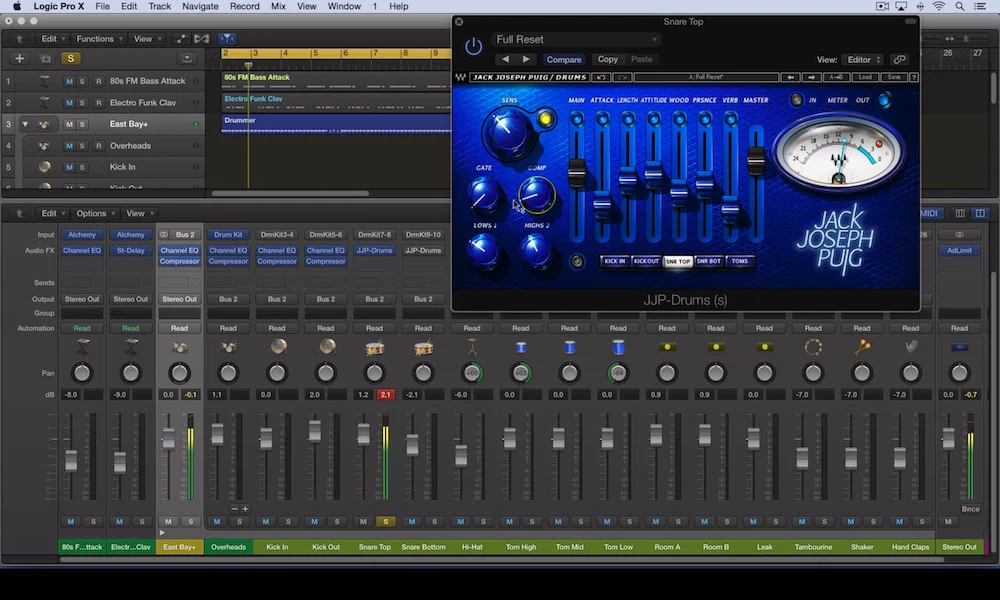
Task: Click the flex bowtie icon in tracks toolbar
Action: point(202,39)
